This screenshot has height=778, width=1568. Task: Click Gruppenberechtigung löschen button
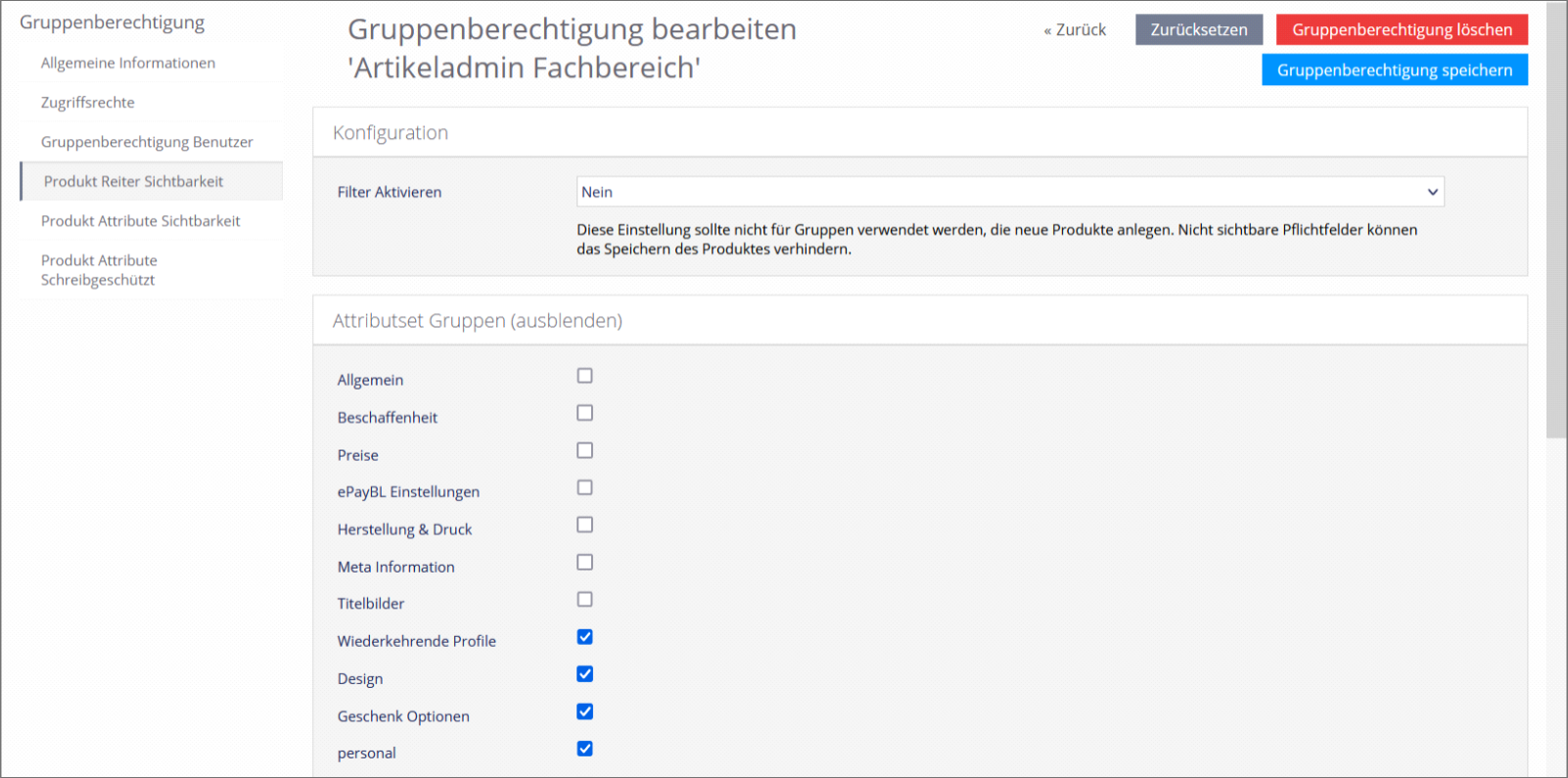click(x=1402, y=29)
